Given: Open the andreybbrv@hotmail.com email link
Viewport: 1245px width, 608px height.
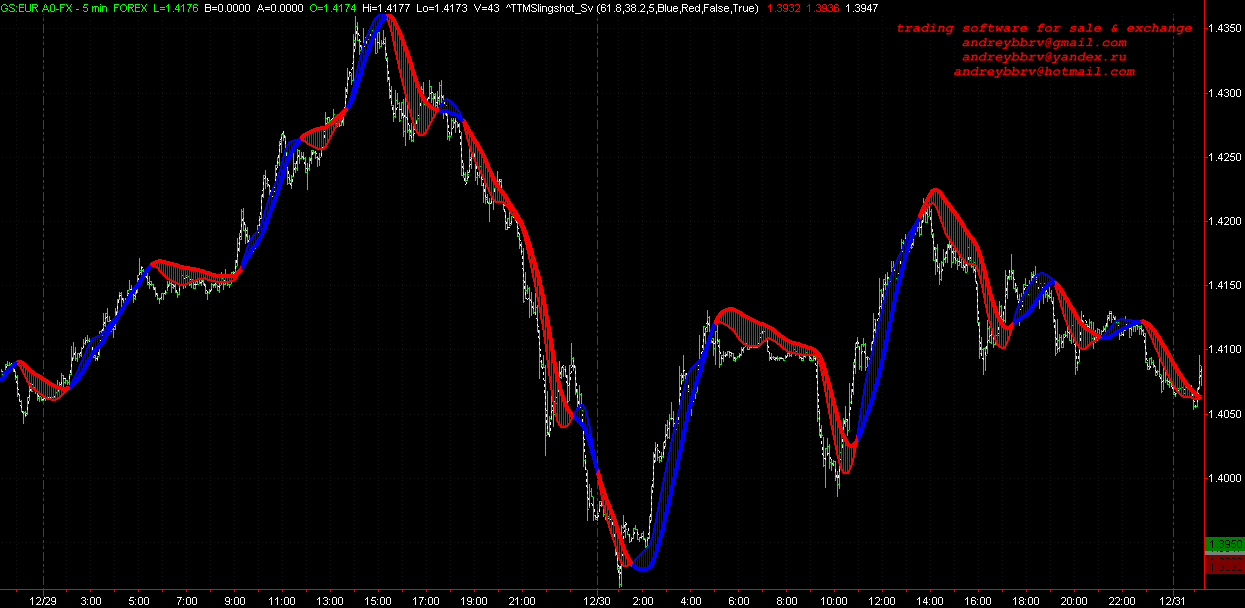Looking at the screenshot, I should [x=1044, y=72].
